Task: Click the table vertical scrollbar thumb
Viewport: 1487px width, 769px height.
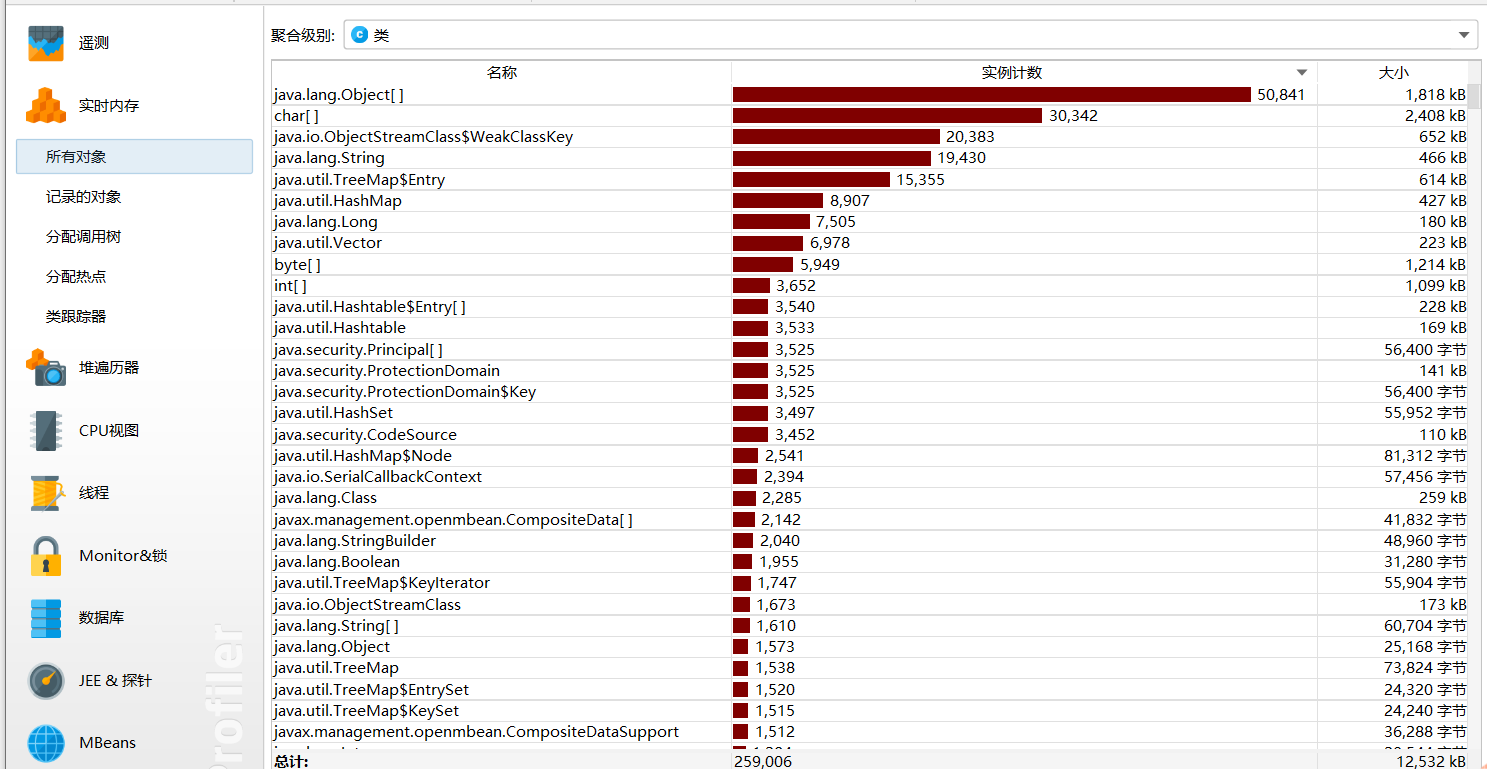Action: tap(1474, 98)
